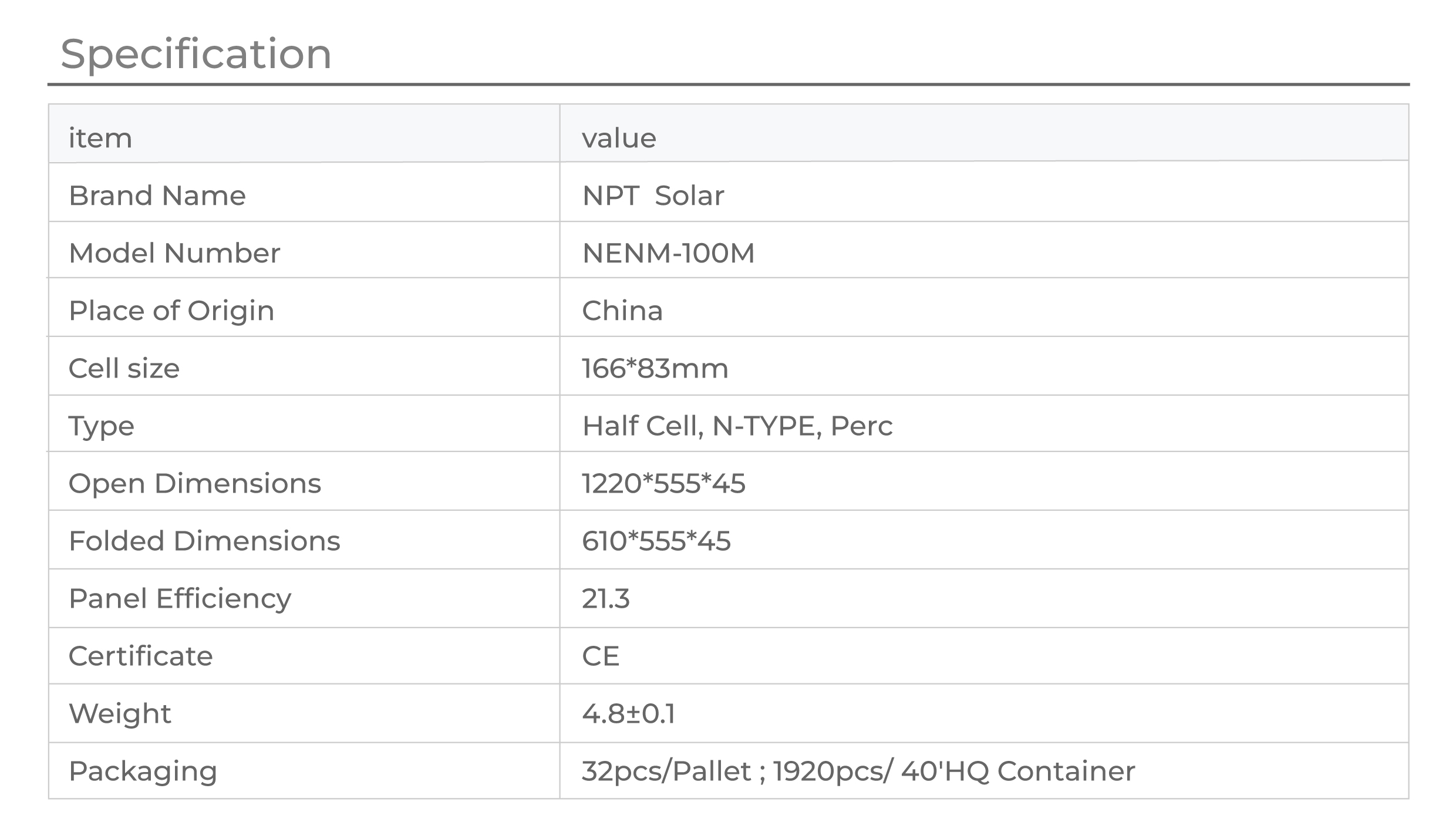1456x839 pixels.
Task: Select the CE certificate value
Action: [x=601, y=656]
